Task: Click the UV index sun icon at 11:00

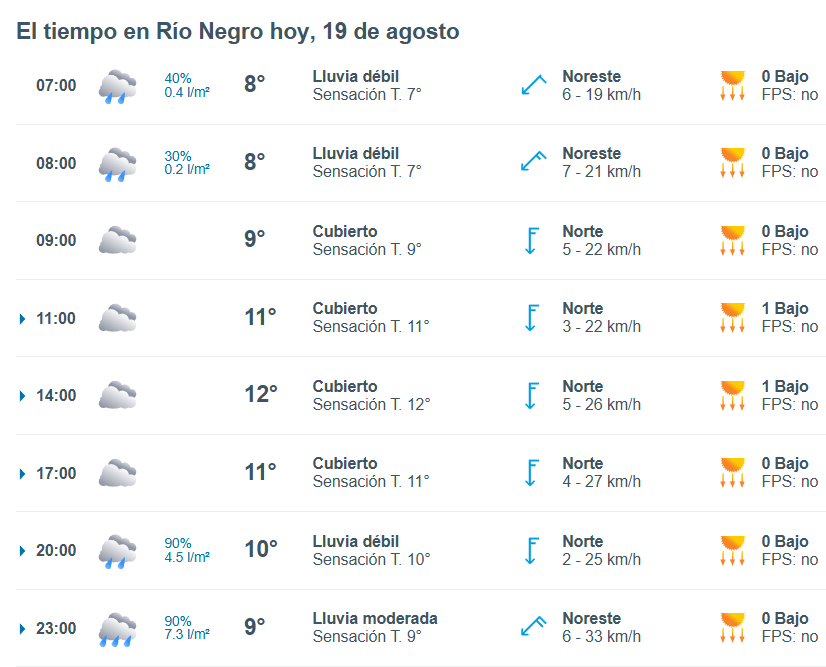Action: (732, 317)
